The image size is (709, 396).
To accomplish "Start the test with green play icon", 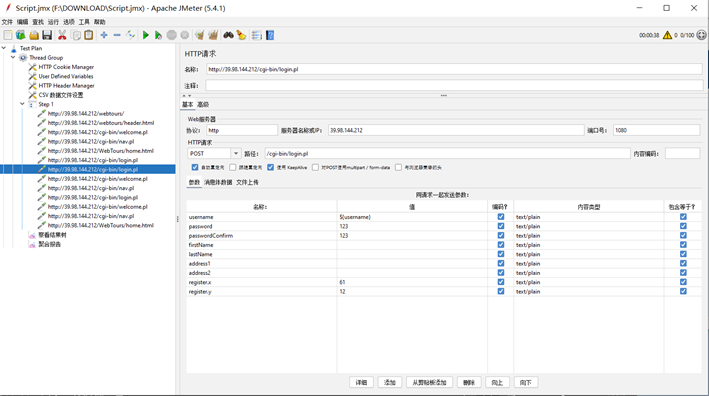I will click(x=146, y=35).
